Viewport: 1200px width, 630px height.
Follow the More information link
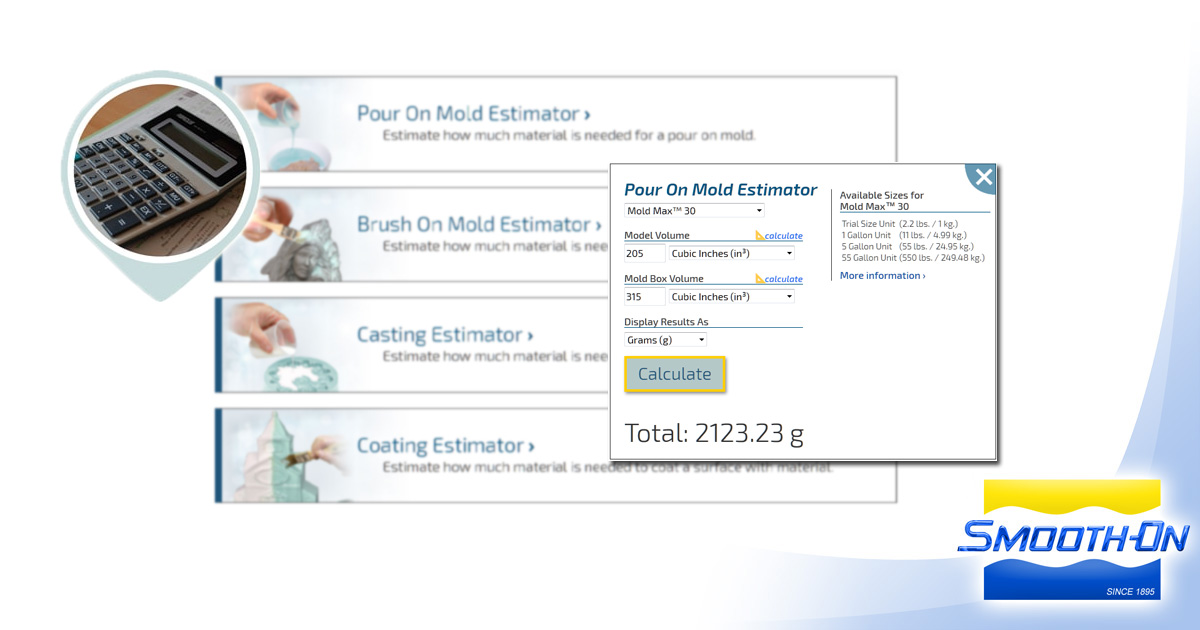(882, 276)
